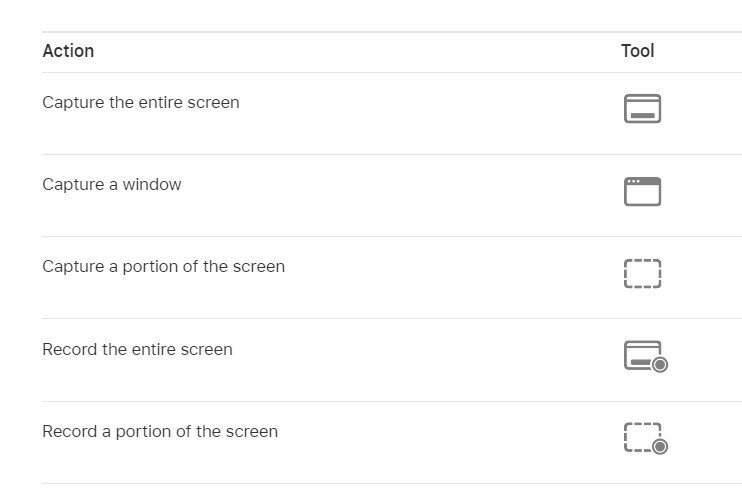Click the Record entire screen tool icon

pyautogui.click(x=646, y=356)
